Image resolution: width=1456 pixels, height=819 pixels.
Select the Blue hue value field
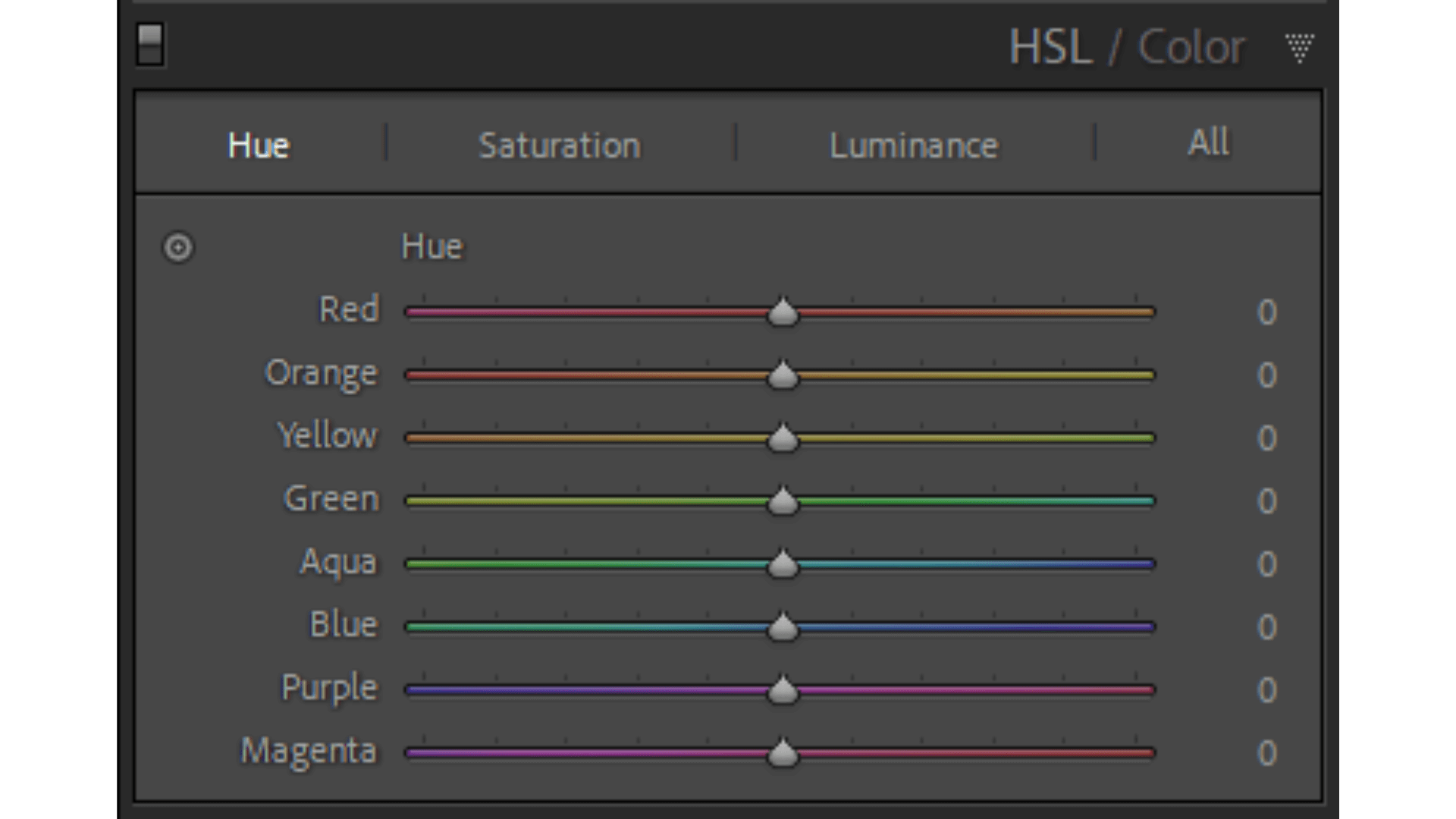click(x=1266, y=626)
